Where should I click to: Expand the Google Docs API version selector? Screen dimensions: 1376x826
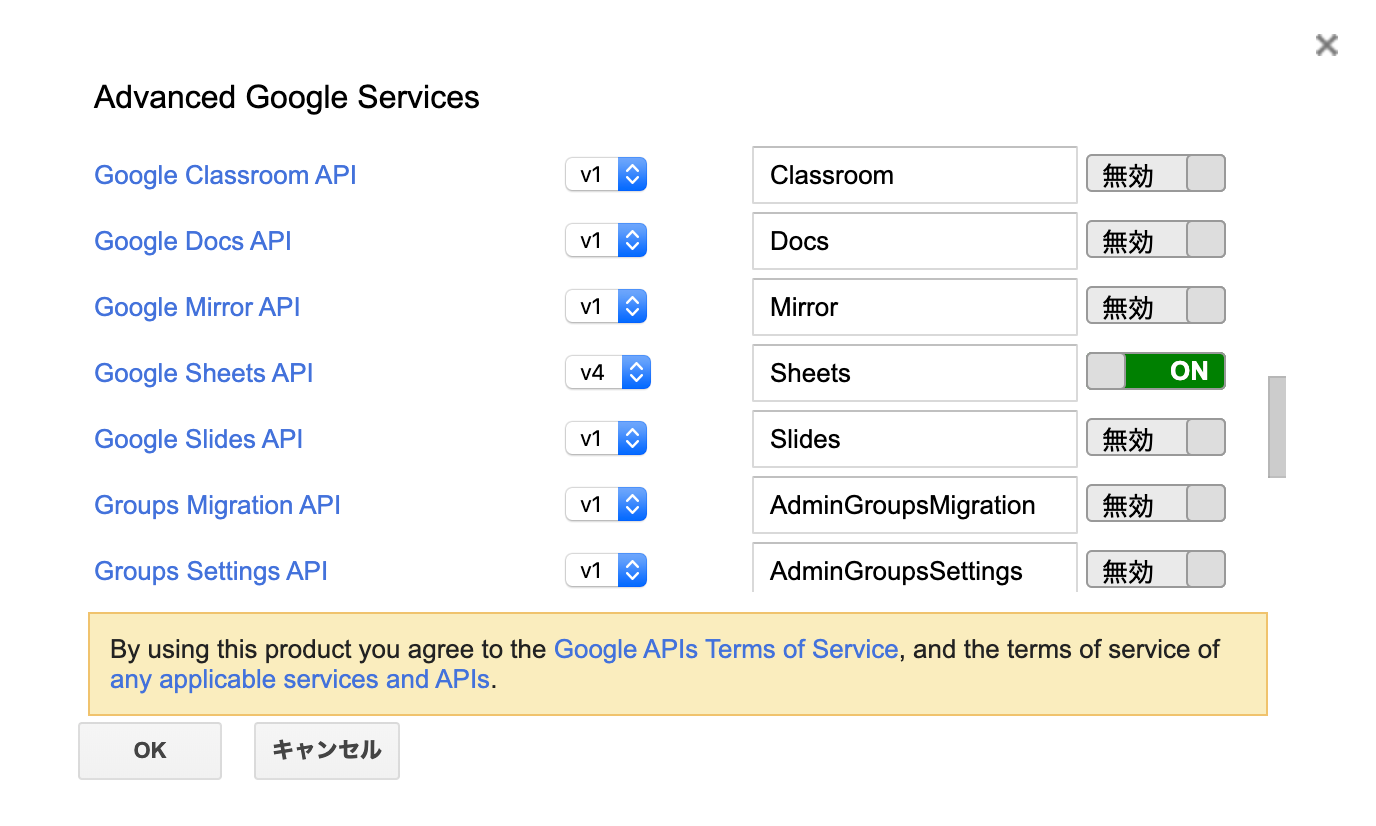(606, 241)
